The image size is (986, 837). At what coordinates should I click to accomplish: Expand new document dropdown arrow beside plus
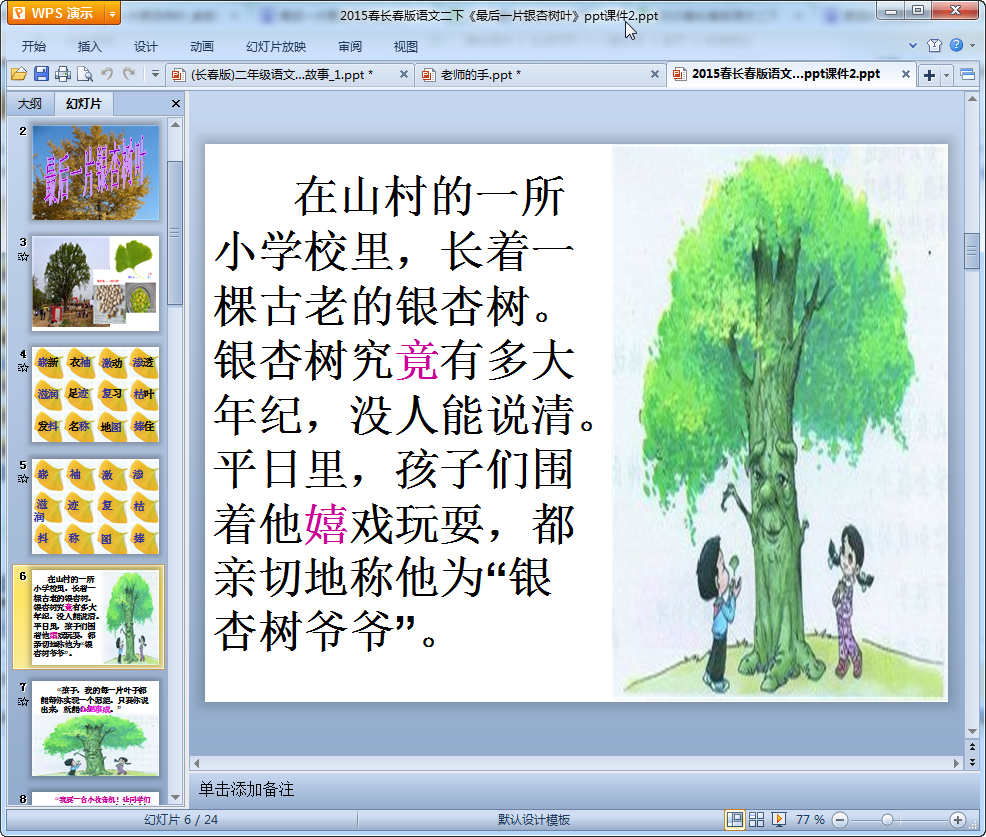click(x=946, y=75)
